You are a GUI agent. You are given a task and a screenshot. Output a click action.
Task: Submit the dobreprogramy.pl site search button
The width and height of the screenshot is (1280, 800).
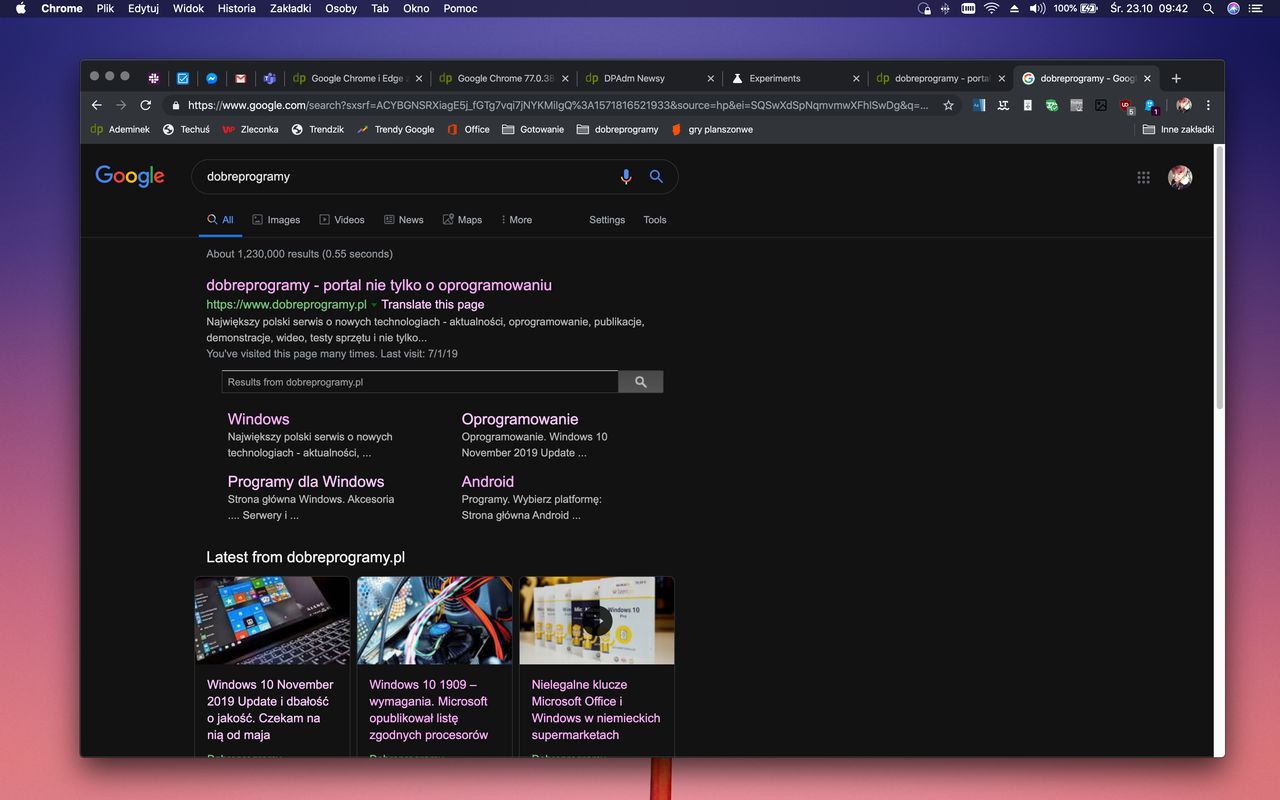[641, 382]
